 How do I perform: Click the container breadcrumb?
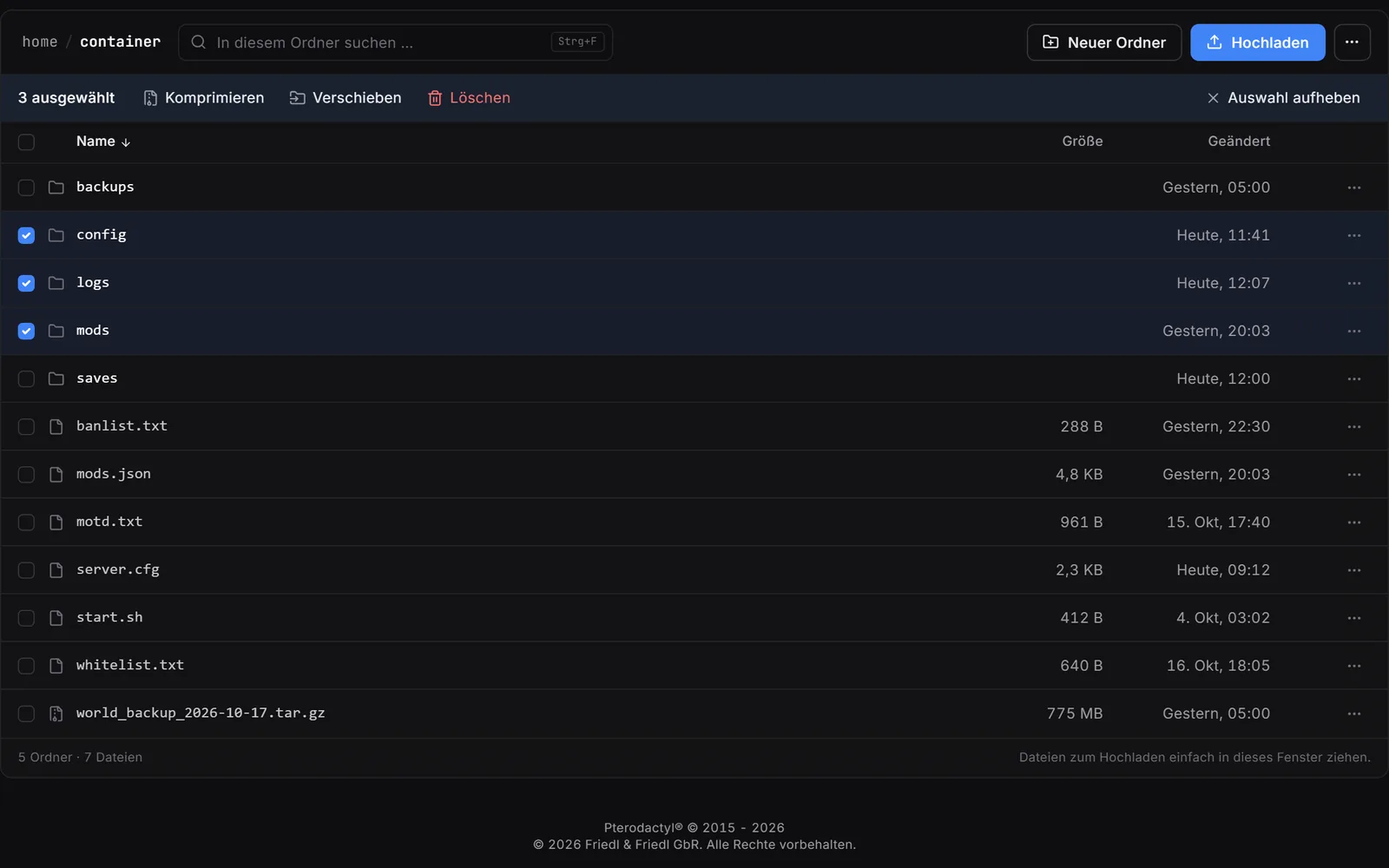(x=120, y=42)
